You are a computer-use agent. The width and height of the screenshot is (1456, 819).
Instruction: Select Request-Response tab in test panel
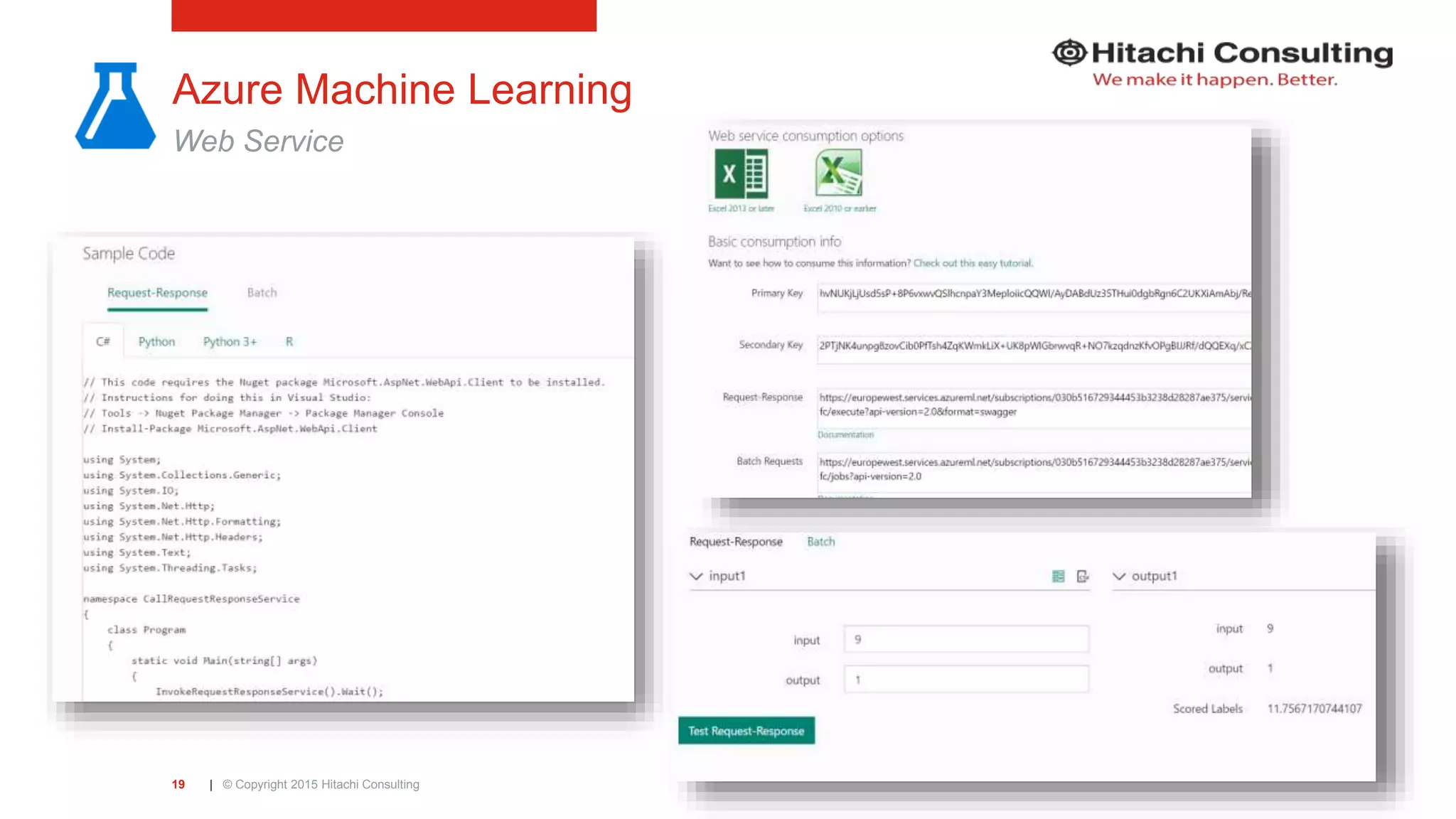point(736,542)
